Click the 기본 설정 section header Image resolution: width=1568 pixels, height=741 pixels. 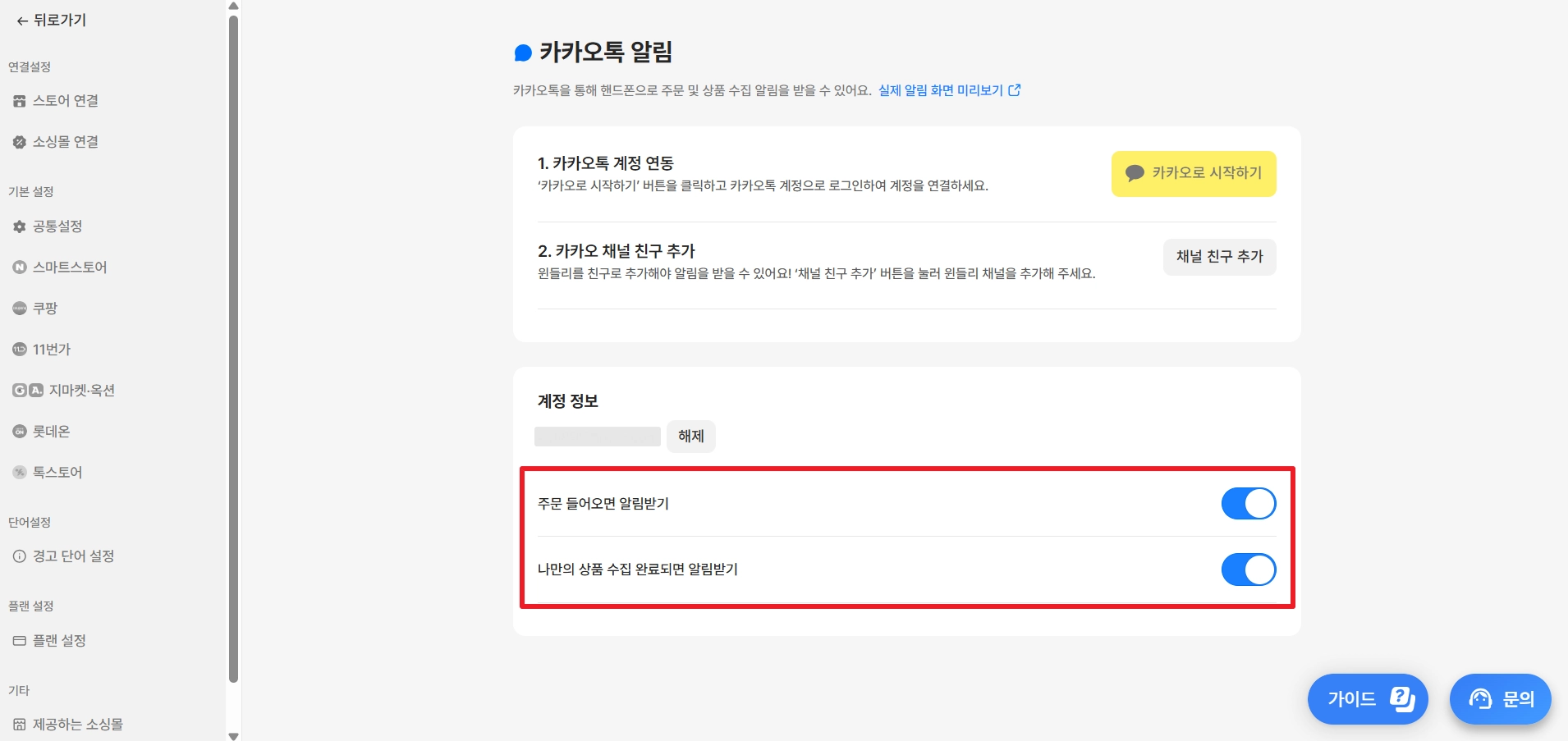coord(31,192)
